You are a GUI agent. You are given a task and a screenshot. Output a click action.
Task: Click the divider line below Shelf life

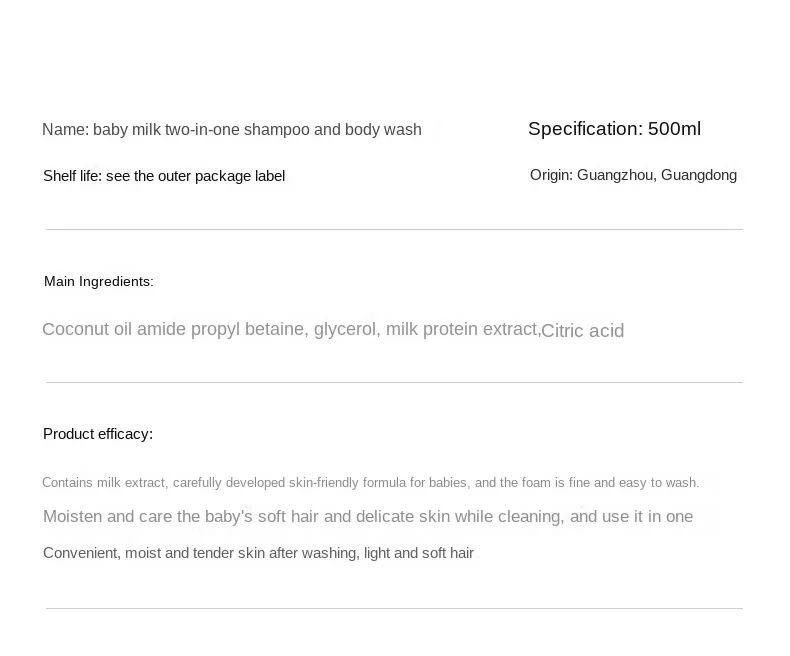[x=394, y=230]
